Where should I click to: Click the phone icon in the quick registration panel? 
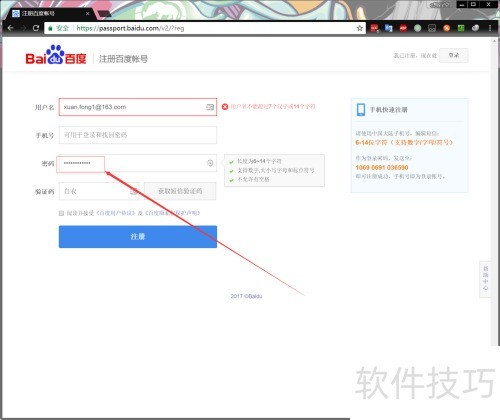coord(361,109)
